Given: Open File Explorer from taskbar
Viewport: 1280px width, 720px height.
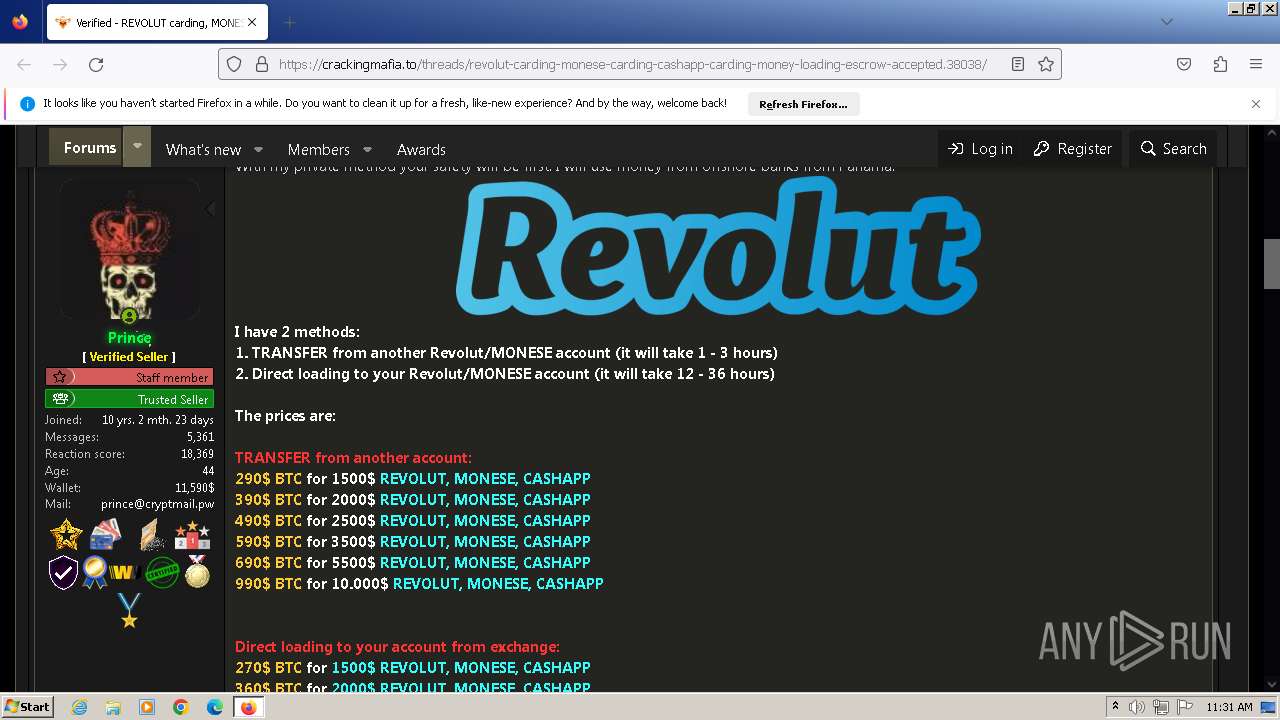Looking at the screenshot, I should point(113,707).
